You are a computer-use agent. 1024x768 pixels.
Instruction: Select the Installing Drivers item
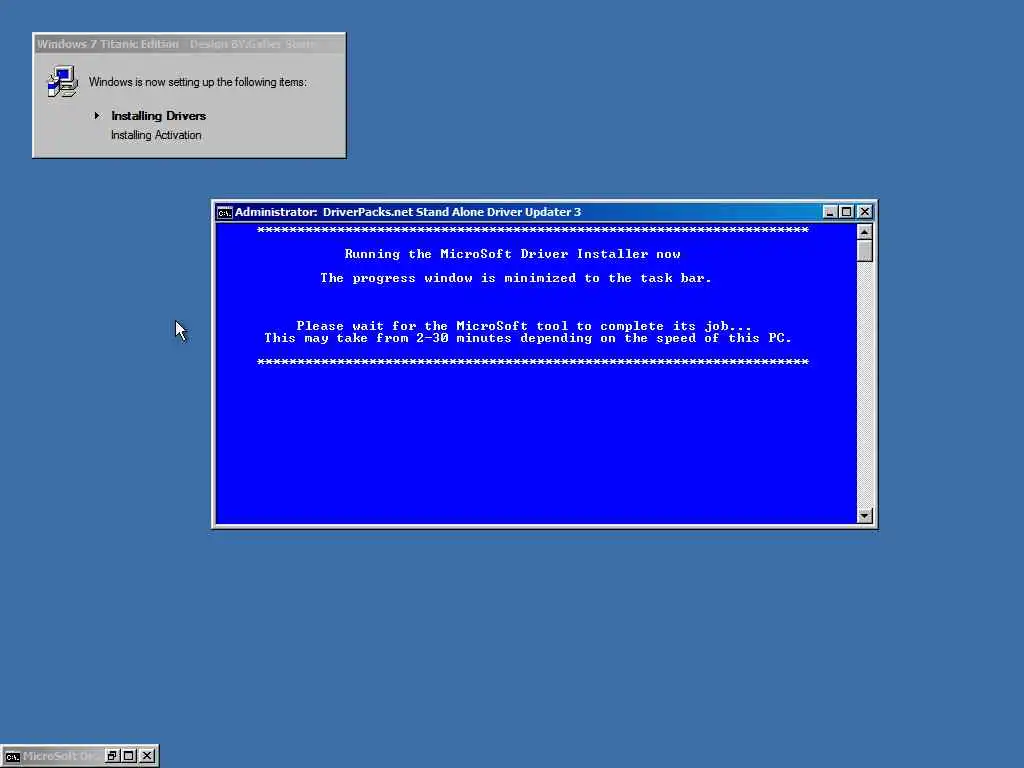point(158,116)
